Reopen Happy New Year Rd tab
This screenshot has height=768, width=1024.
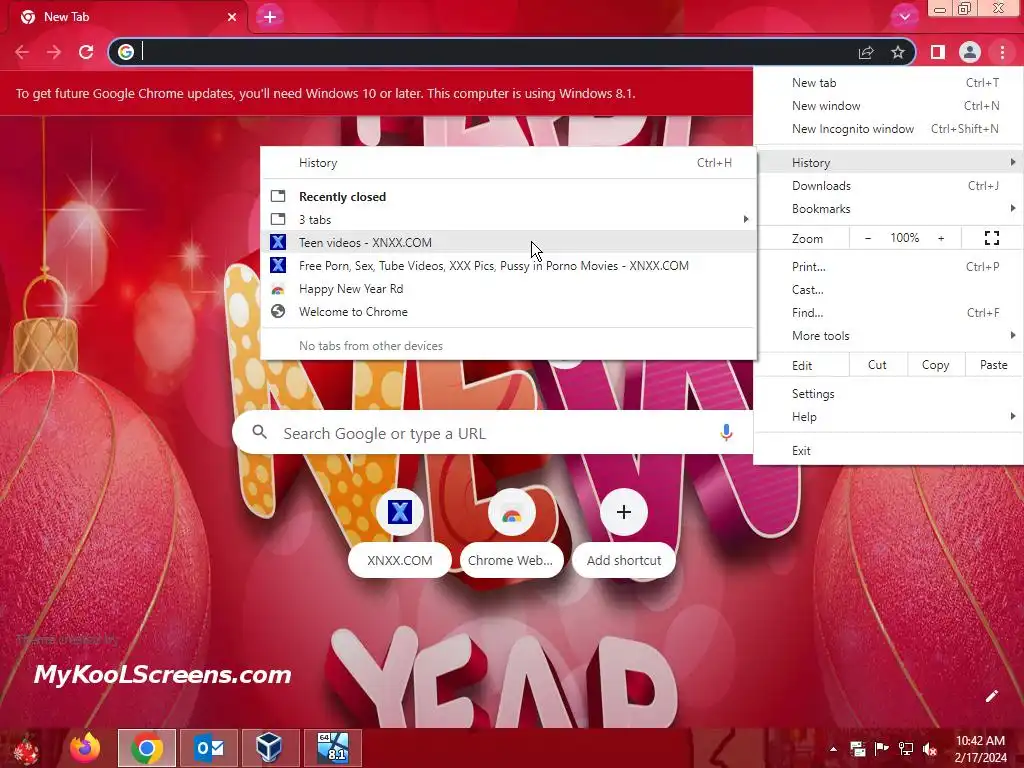pos(509,289)
